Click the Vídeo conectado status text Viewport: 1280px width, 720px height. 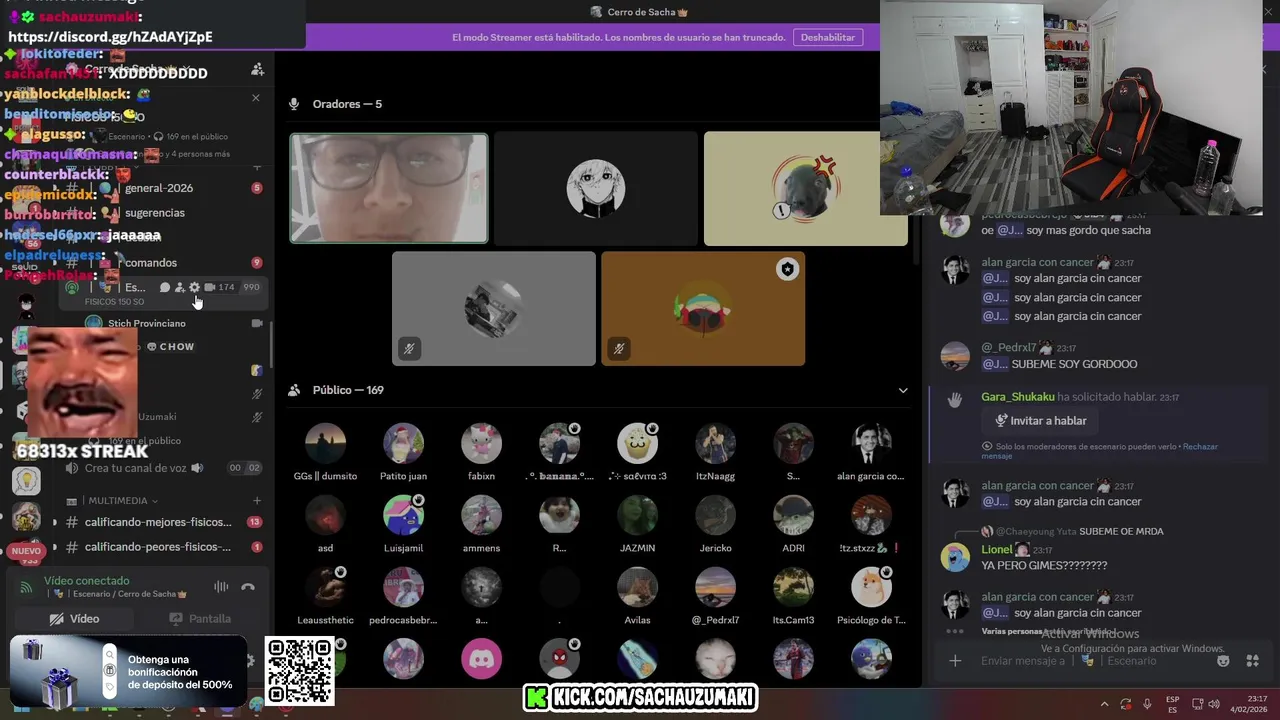86,581
